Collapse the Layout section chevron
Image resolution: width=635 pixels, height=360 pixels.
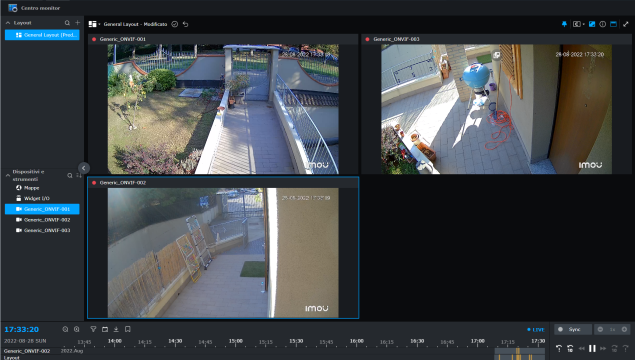8,23
